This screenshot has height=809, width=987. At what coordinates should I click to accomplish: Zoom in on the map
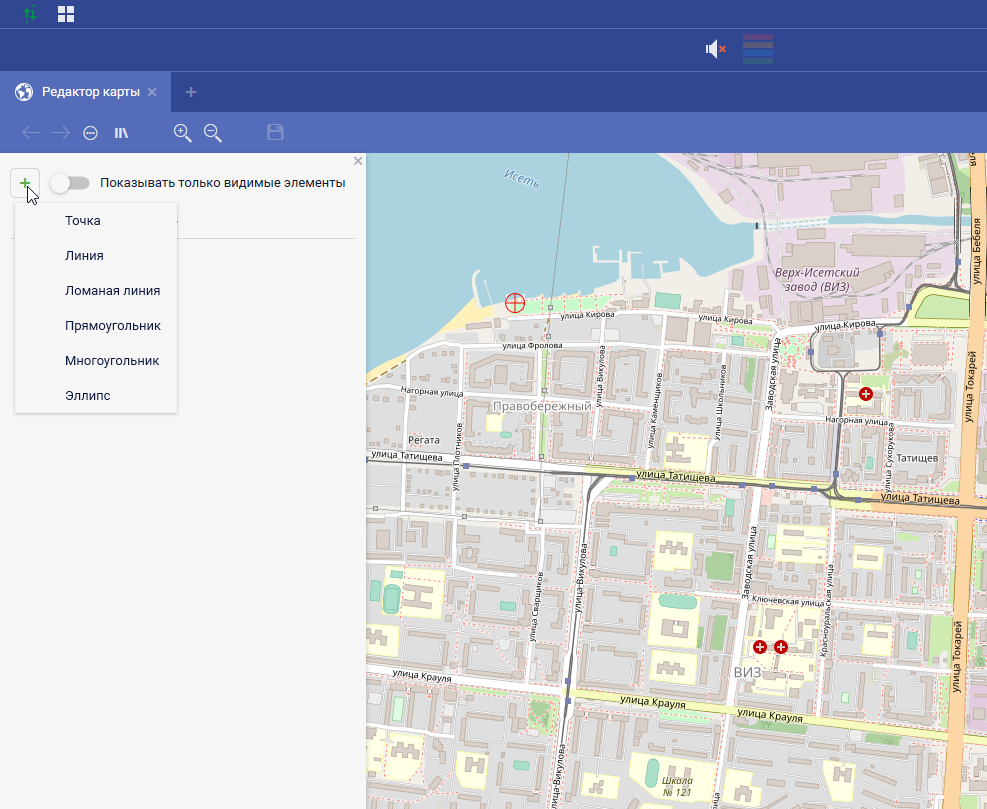pyautogui.click(x=182, y=132)
